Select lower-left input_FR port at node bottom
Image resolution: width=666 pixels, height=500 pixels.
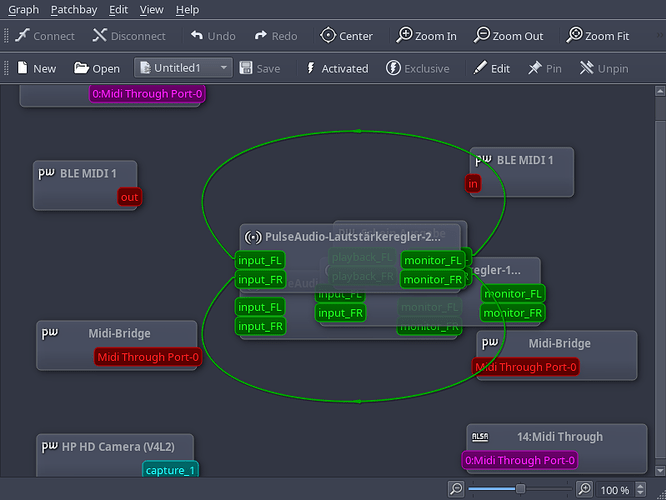260,326
